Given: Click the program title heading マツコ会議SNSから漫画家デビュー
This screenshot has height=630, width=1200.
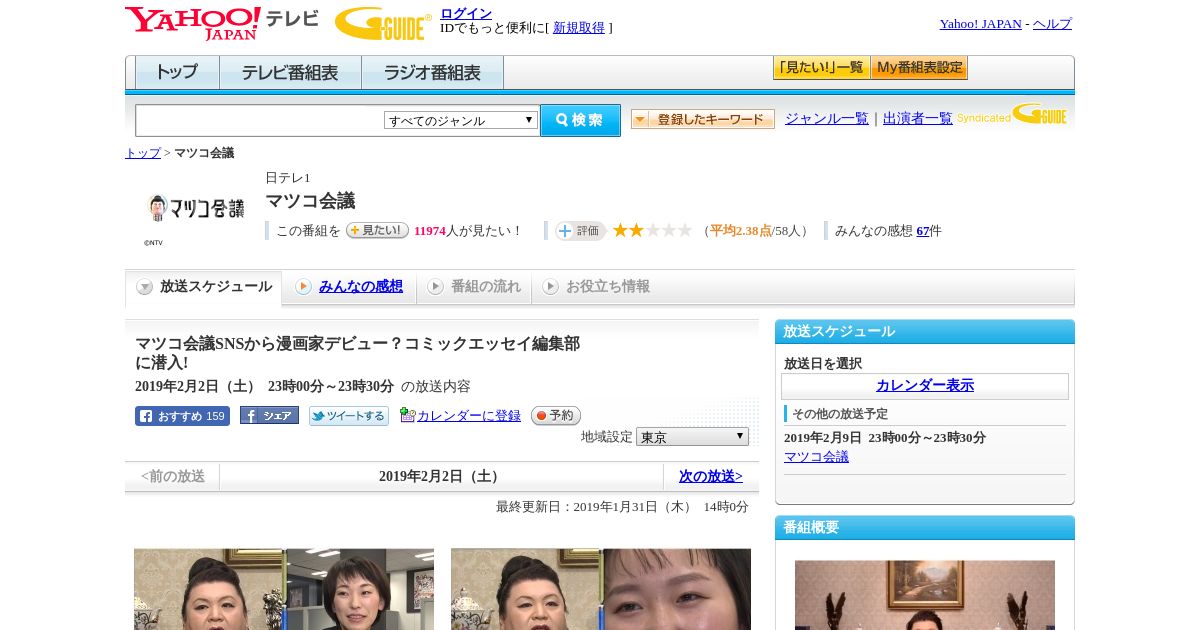Looking at the screenshot, I should [x=358, y=353].
